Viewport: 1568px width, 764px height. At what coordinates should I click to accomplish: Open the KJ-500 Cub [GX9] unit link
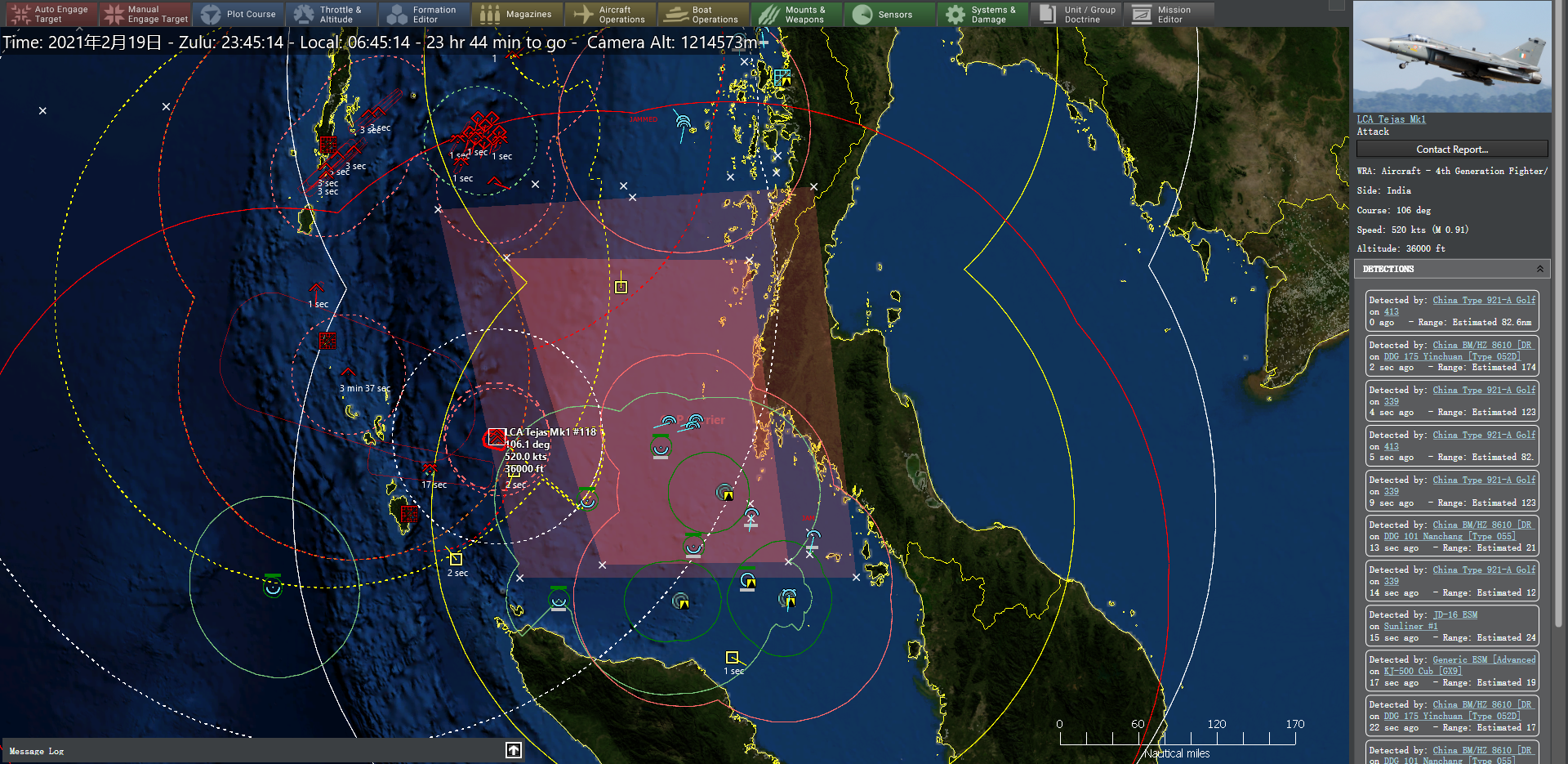[x=1422, y=671]
